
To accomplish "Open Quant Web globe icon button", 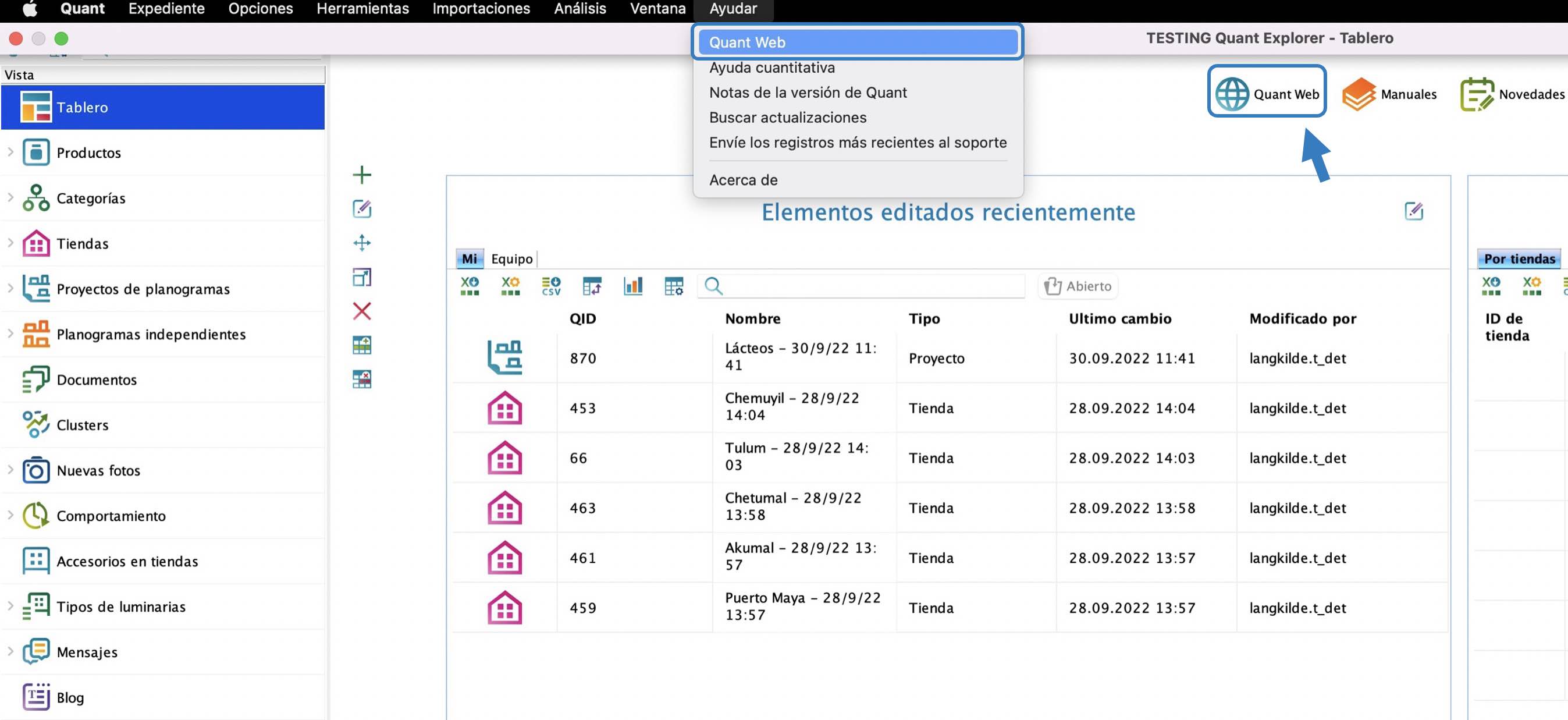I will click(x=1266, y=94).
